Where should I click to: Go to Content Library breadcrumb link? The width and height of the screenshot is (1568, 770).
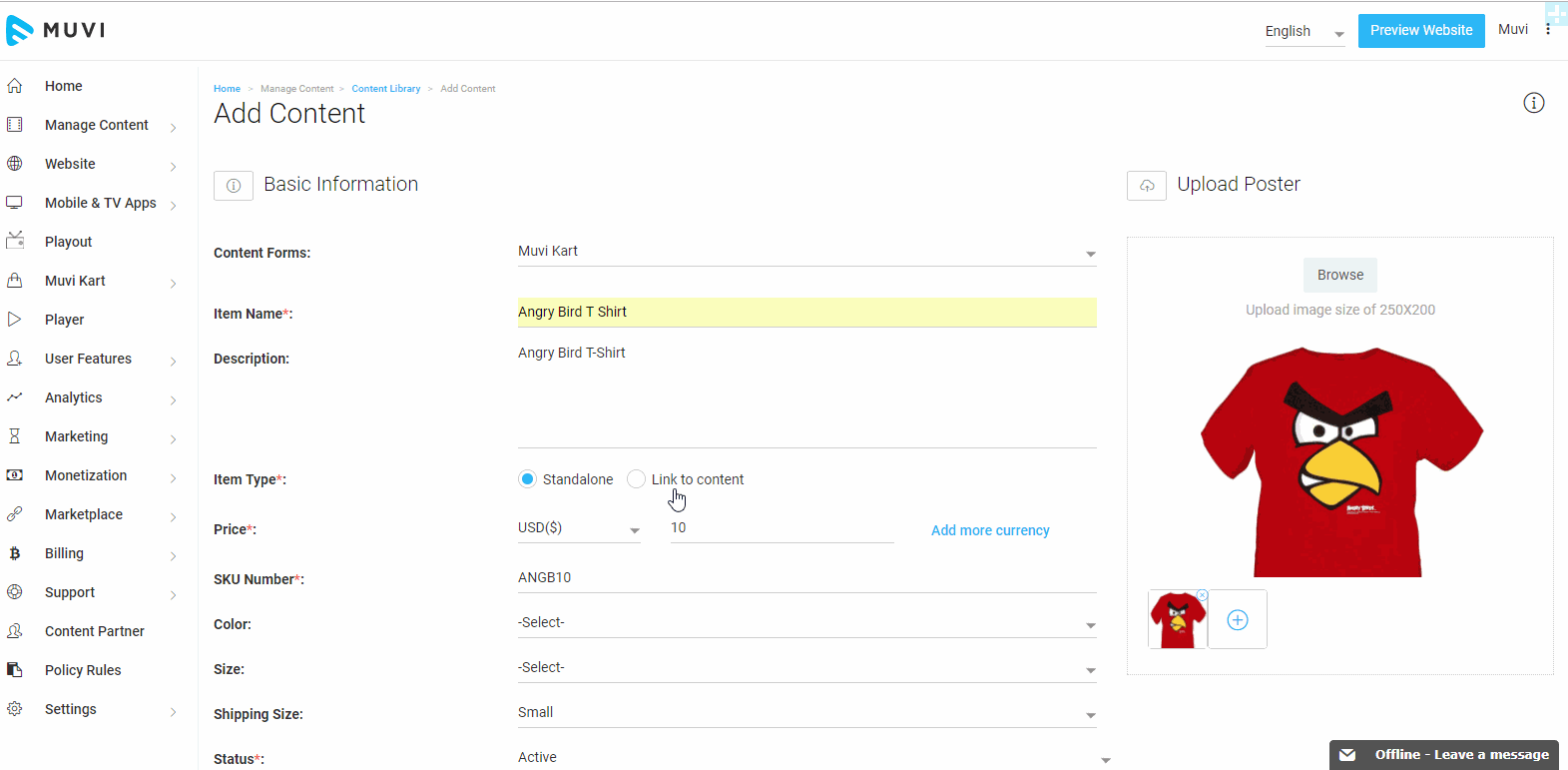(386, 89)
